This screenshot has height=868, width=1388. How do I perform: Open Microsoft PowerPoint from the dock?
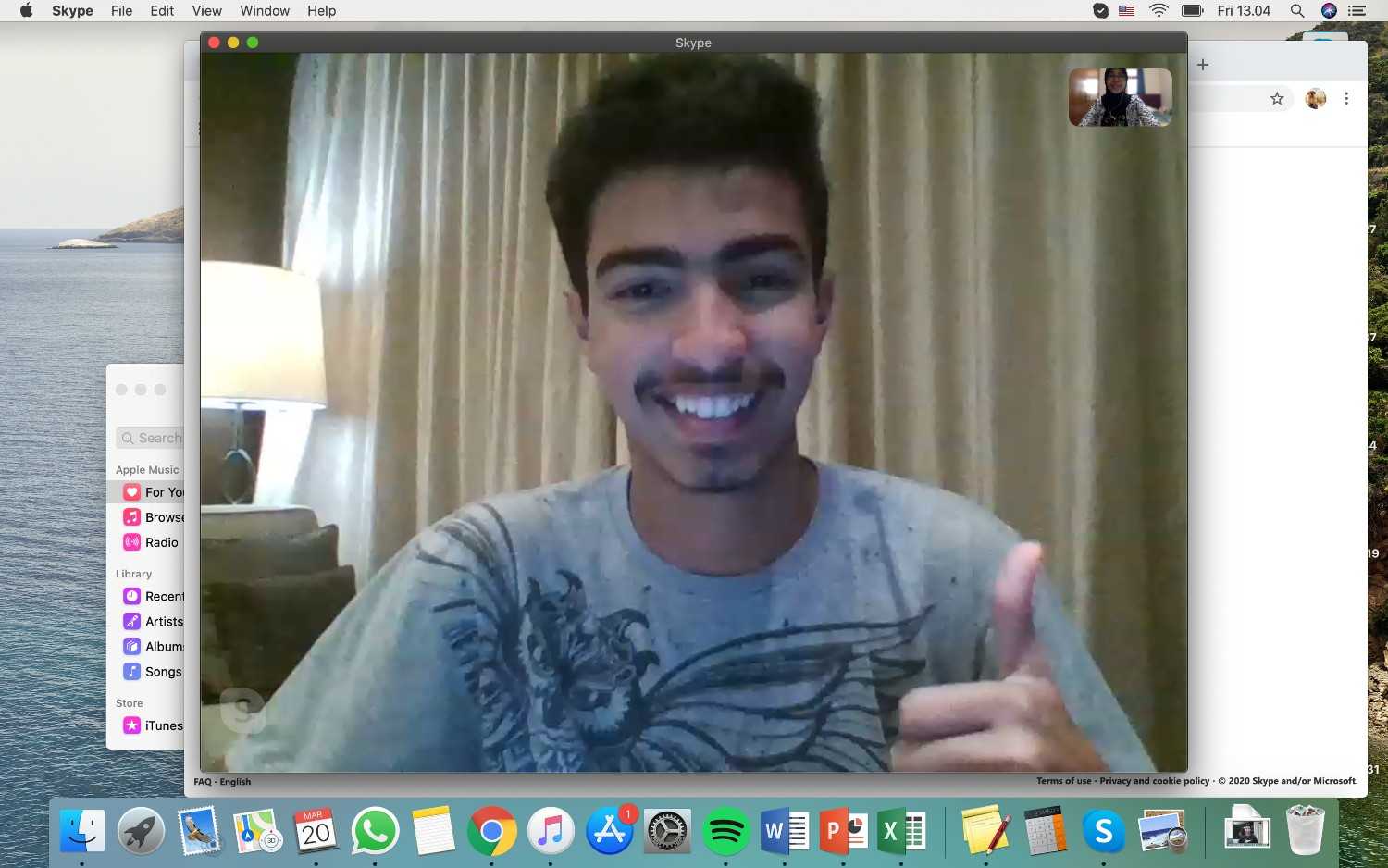844,832
